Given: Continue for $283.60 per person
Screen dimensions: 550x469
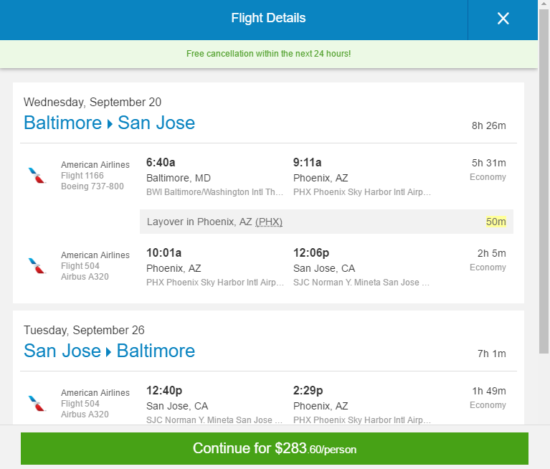Looking at the screenshot, I should (274, 449).
